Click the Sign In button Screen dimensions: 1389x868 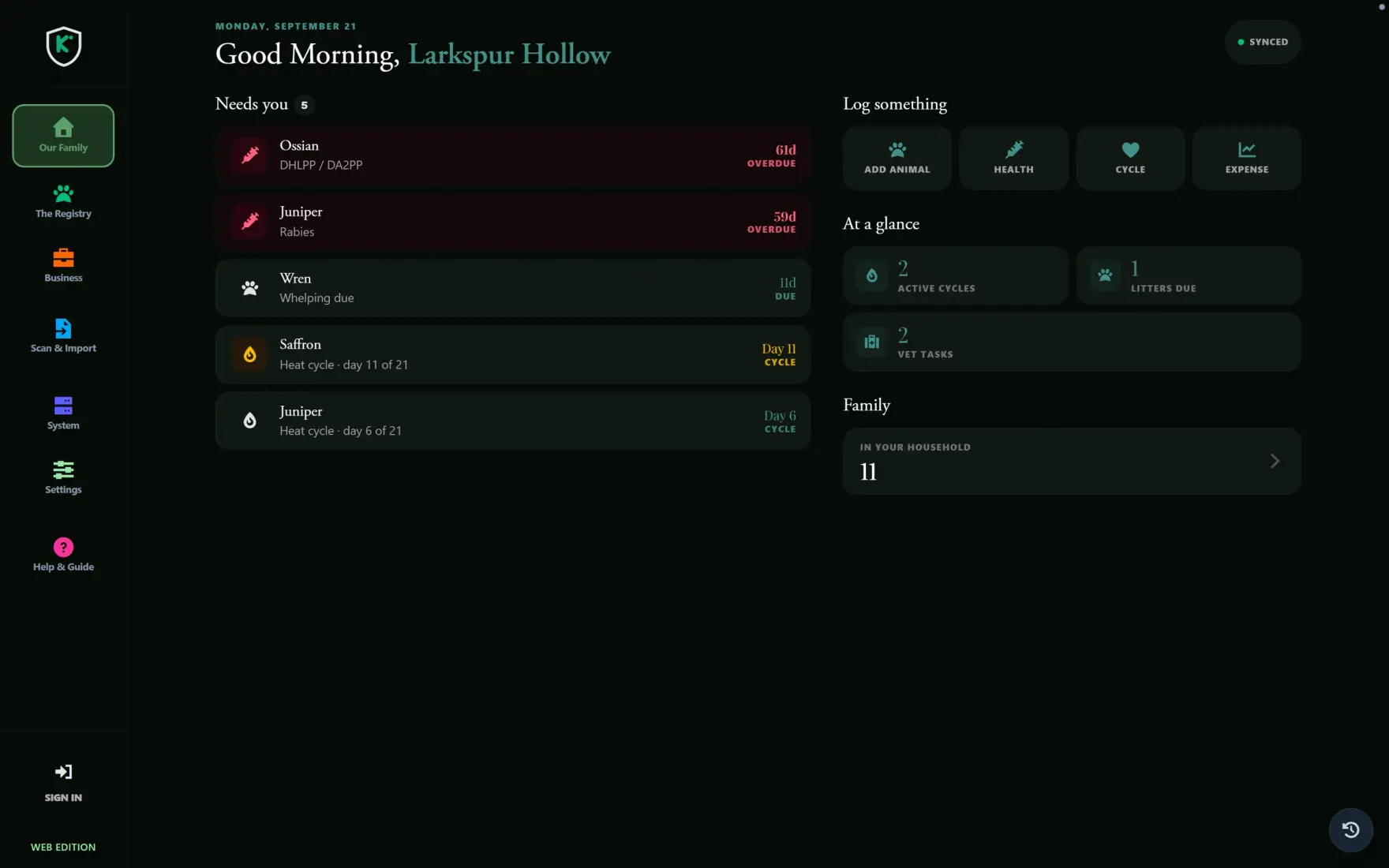(x=63, y=783)
